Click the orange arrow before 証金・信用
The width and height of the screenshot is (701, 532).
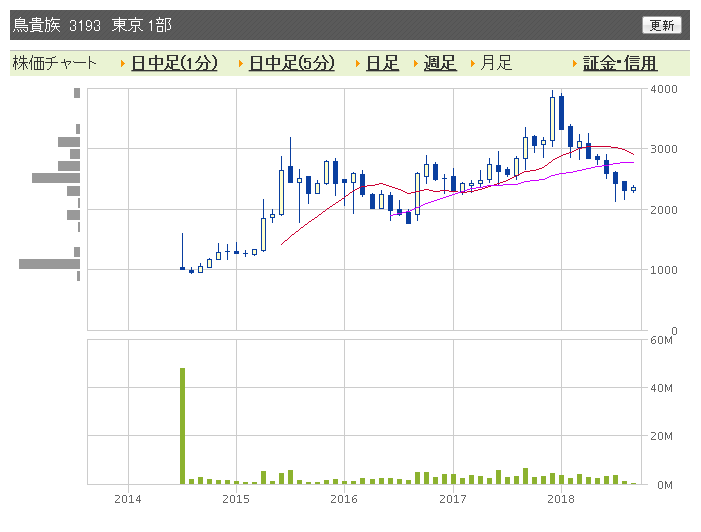(x=575, y=64)
